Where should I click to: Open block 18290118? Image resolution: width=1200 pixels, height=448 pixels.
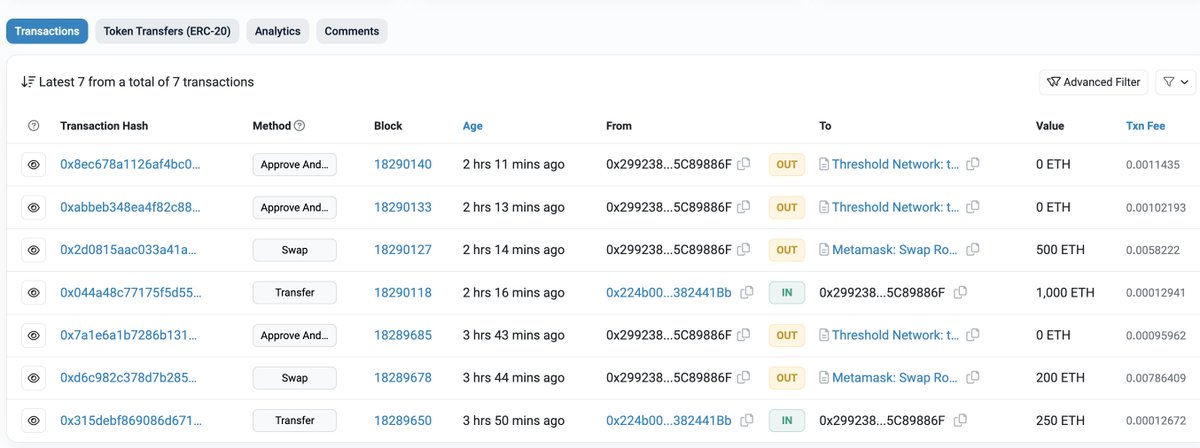[x=403, y=293]
